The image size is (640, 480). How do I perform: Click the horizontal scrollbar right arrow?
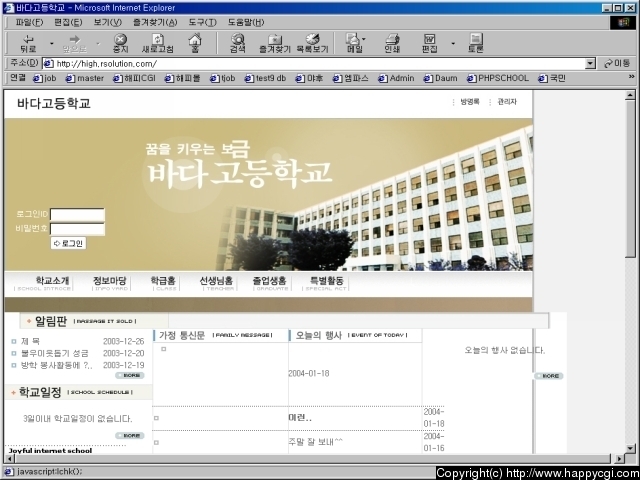click(x=619, y=459)
